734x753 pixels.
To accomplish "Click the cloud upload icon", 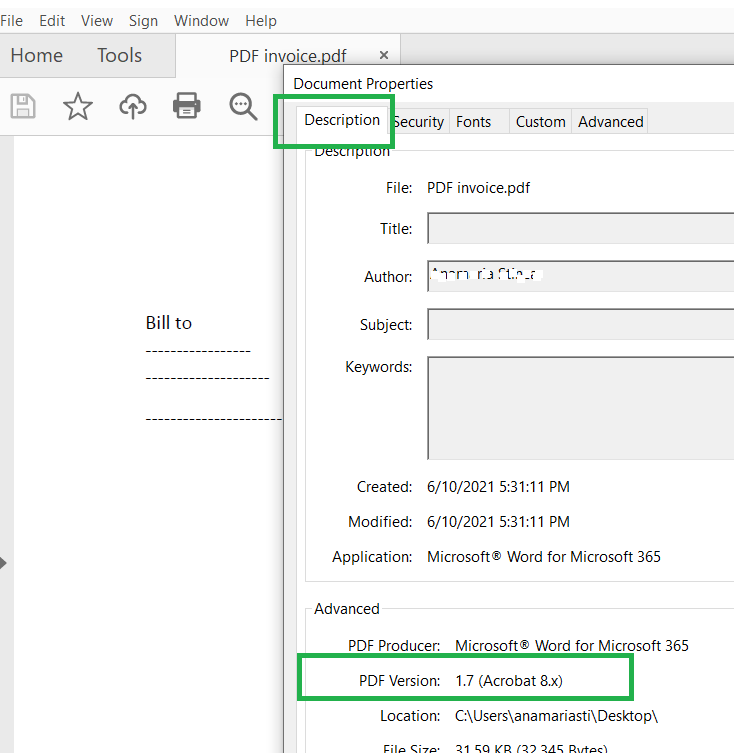I will click(132, 106).
